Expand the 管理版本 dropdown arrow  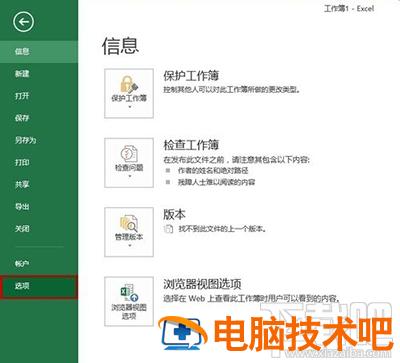[129, 246]
